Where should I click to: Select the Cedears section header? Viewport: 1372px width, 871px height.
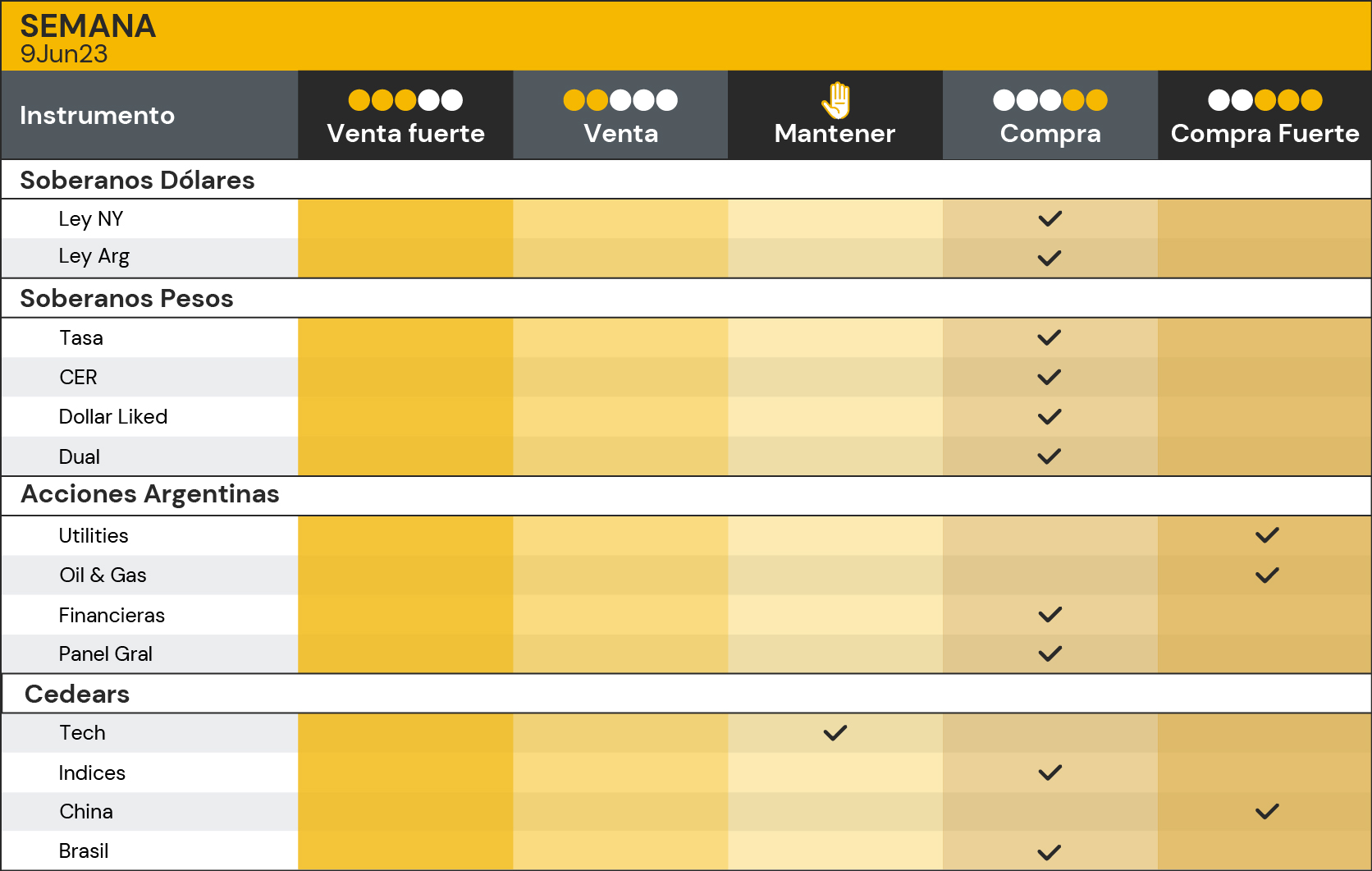686,694
